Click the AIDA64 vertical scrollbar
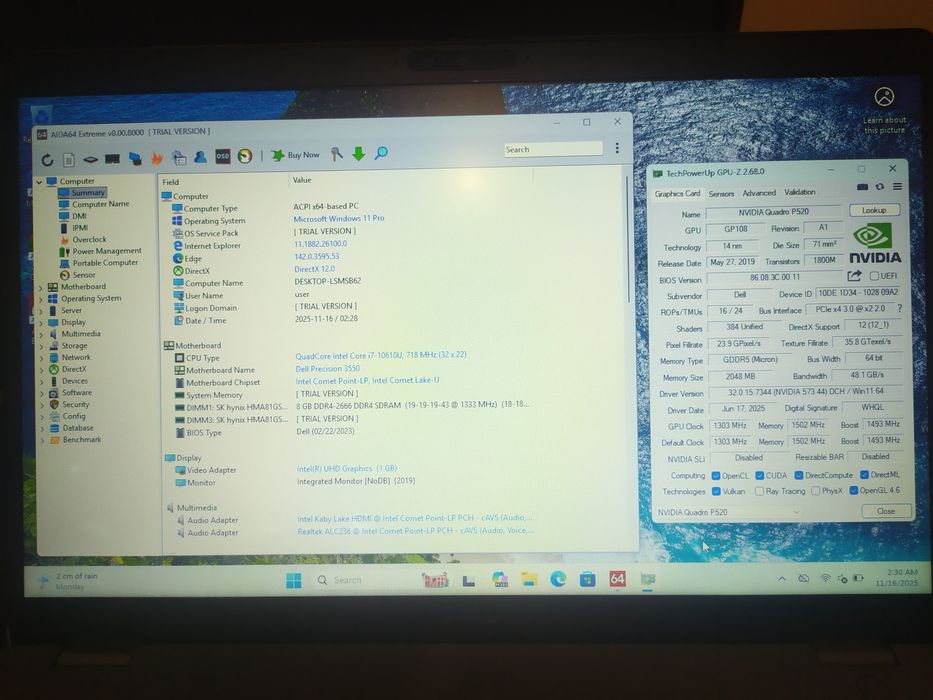 click(x=628, y=238)
